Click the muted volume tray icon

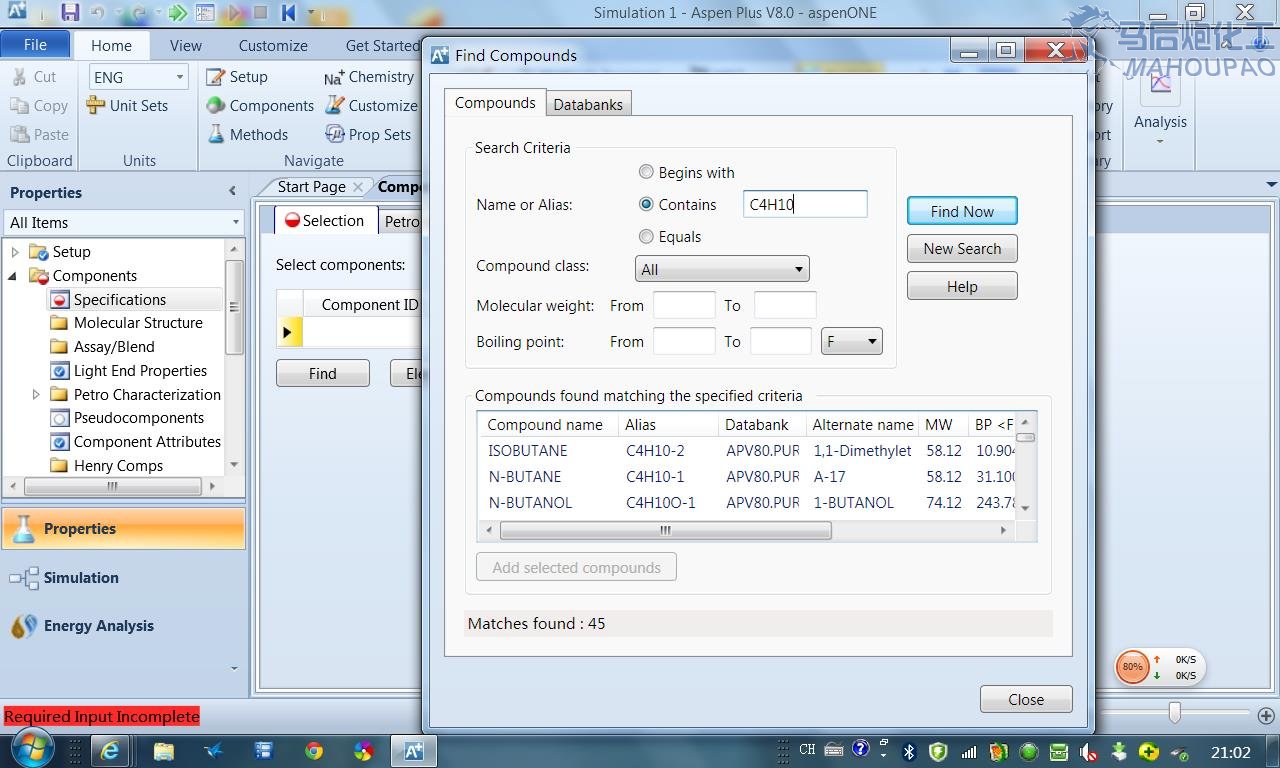(1090, 751)
